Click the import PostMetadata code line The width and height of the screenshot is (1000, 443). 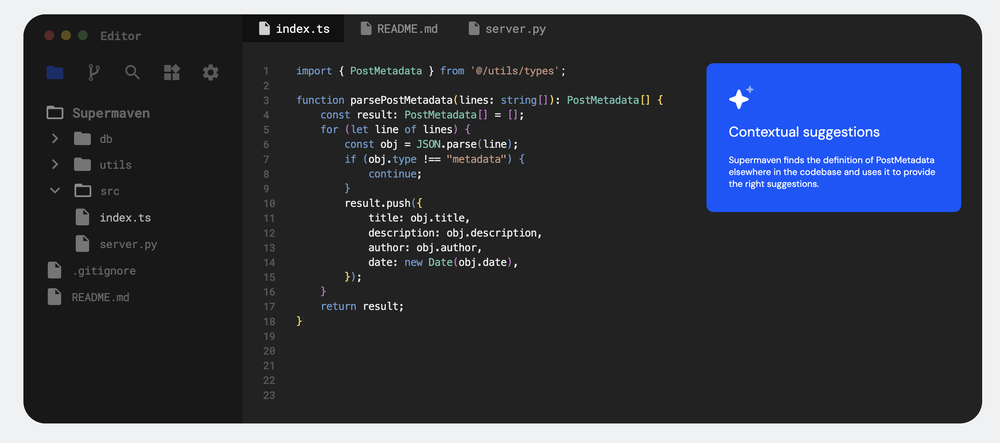click(x=431, y=71)
